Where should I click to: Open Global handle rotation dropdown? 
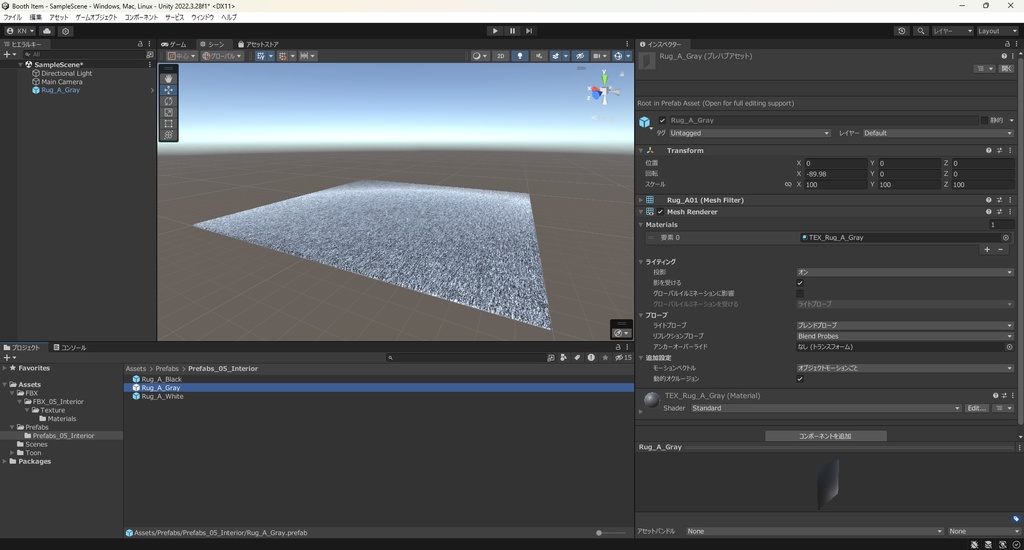click(x=221, y=56)
